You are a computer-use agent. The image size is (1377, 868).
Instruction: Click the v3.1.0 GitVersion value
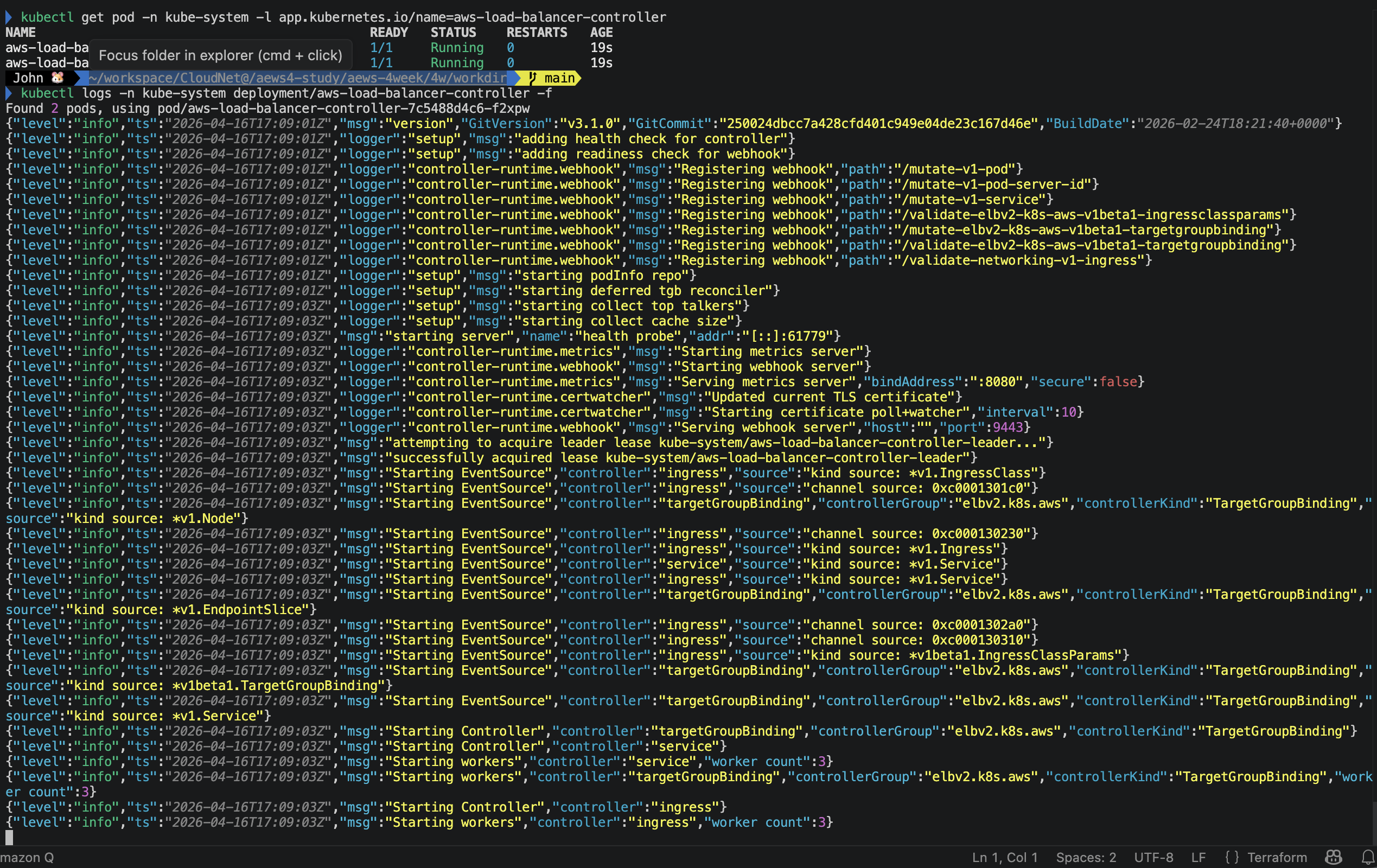pyautogui.click(x=590, y=124)
